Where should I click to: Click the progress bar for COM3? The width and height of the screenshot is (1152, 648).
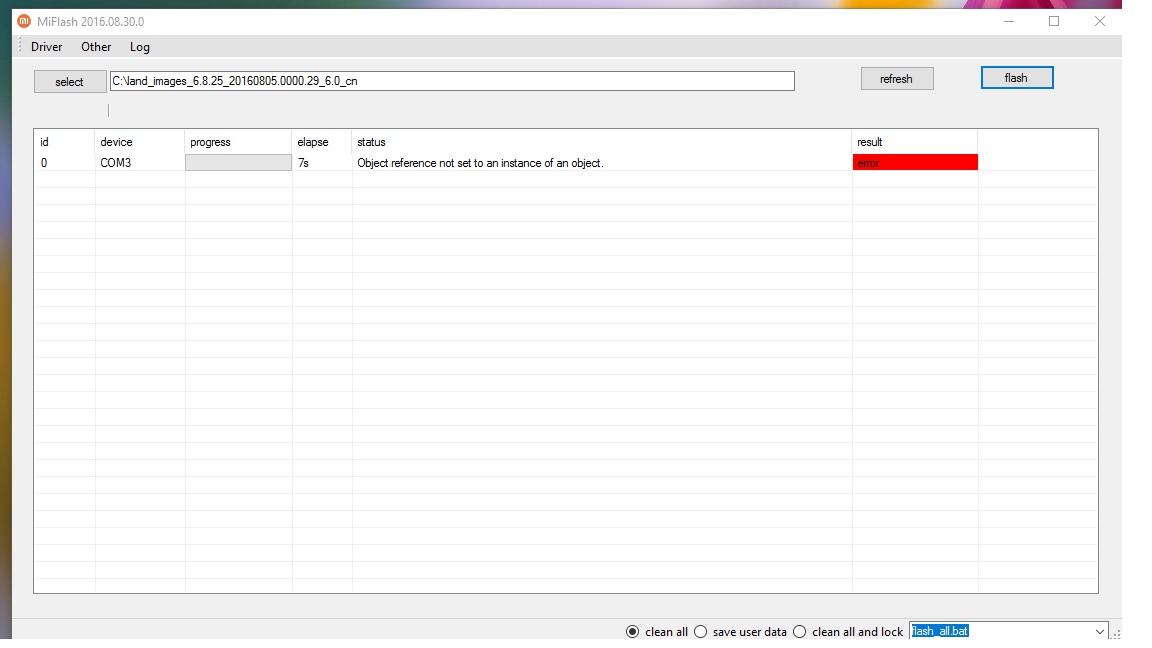pyautogui.click(x=238, y=163)
